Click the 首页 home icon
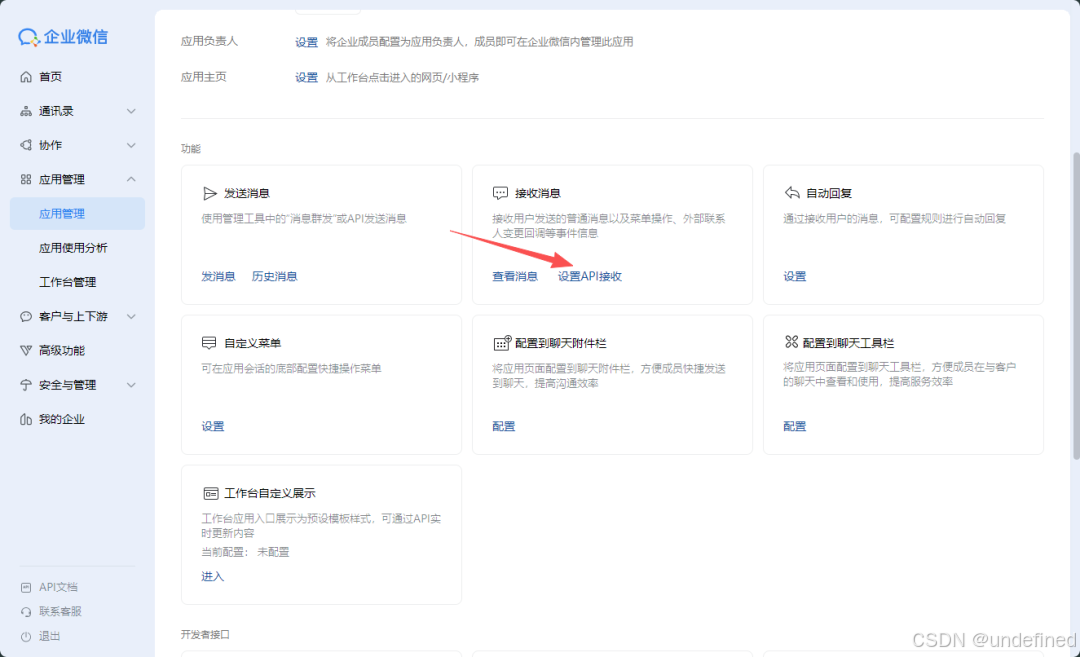Screen dimensions: 1080x657 [x=26, y=76]
